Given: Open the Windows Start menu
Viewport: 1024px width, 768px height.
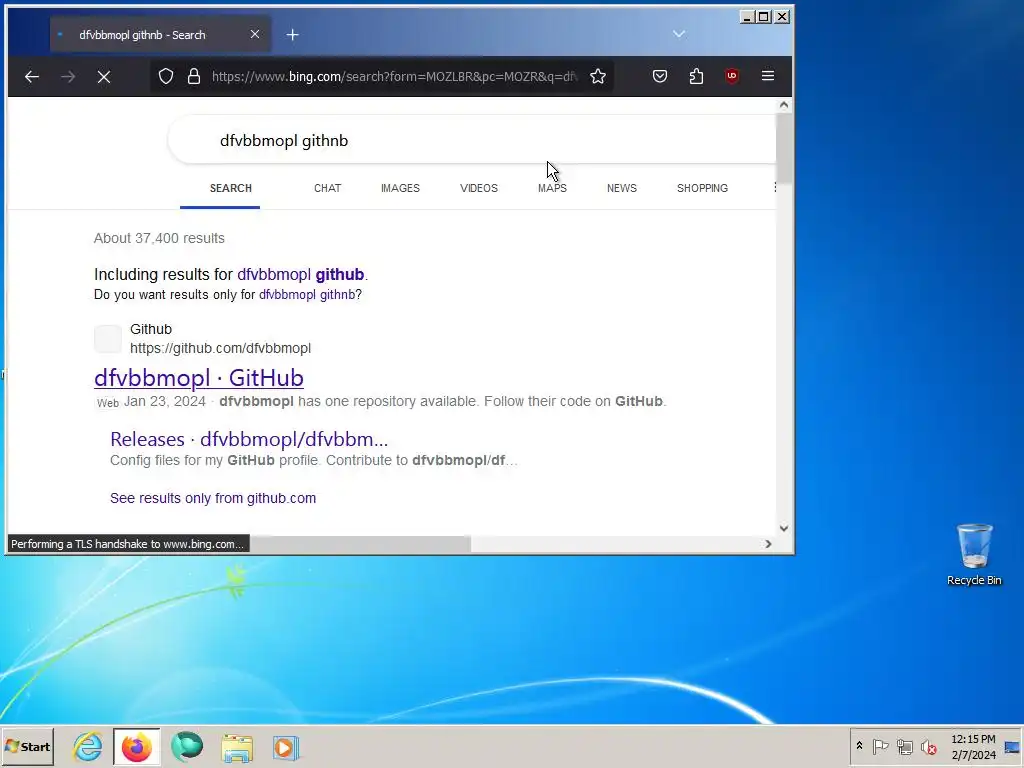Looking at the screenshot, I should coord(27,746).
